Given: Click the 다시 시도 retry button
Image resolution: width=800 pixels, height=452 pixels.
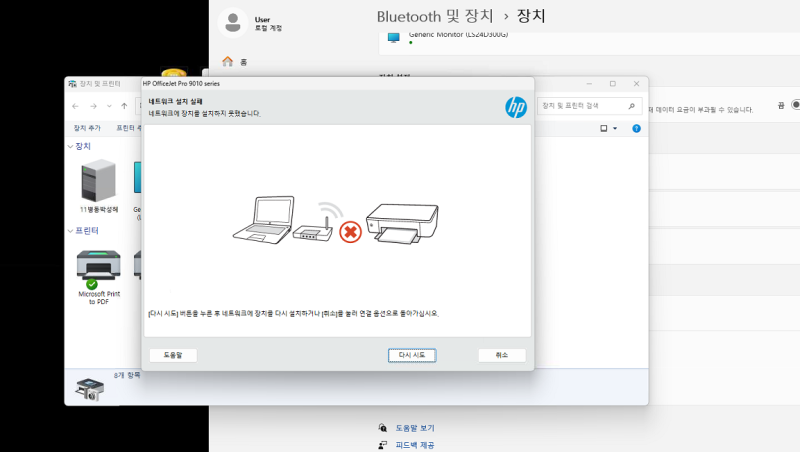Looking at the screenshot, I should click(x=412, y=355).
